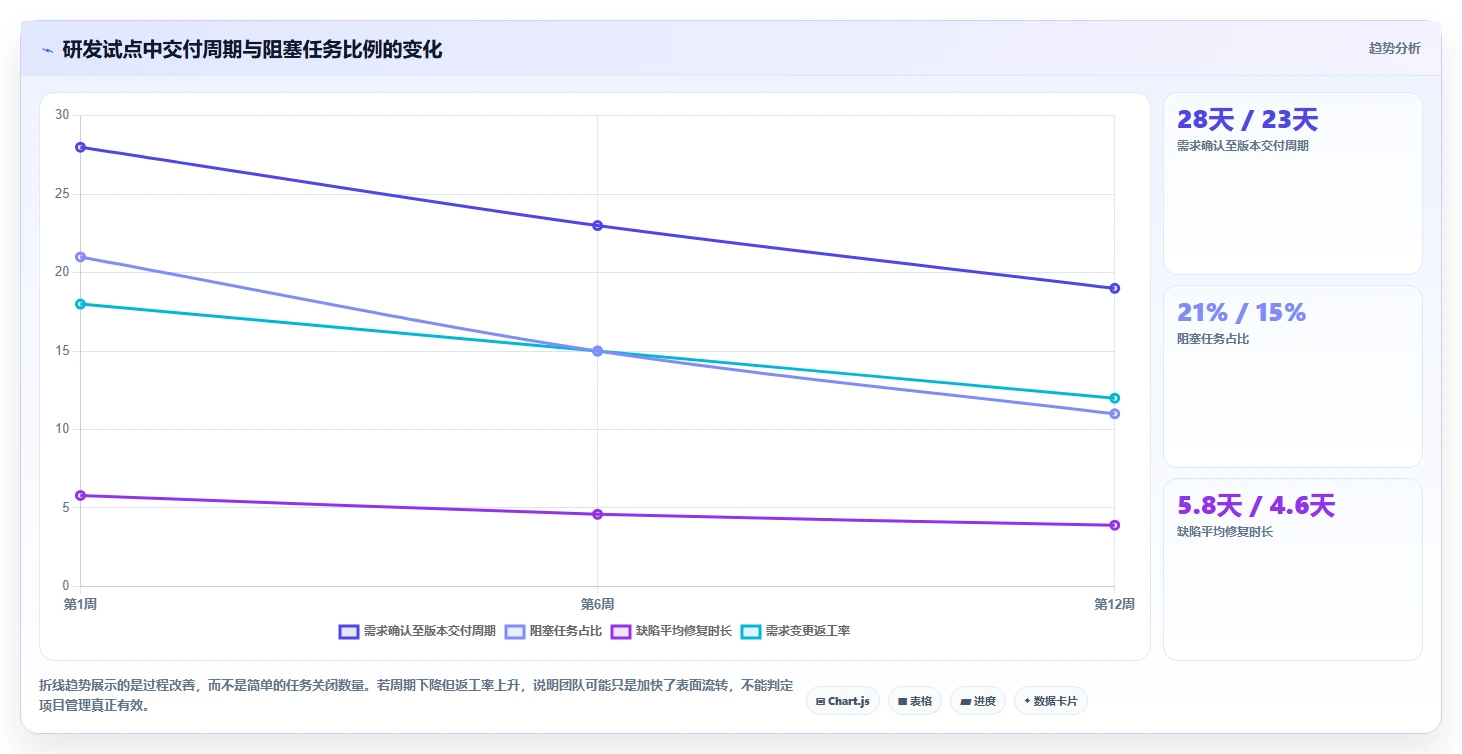Screen dimensions: 1462x754
Task: Click the table icon in the 表格 chip
Action: 902,702
